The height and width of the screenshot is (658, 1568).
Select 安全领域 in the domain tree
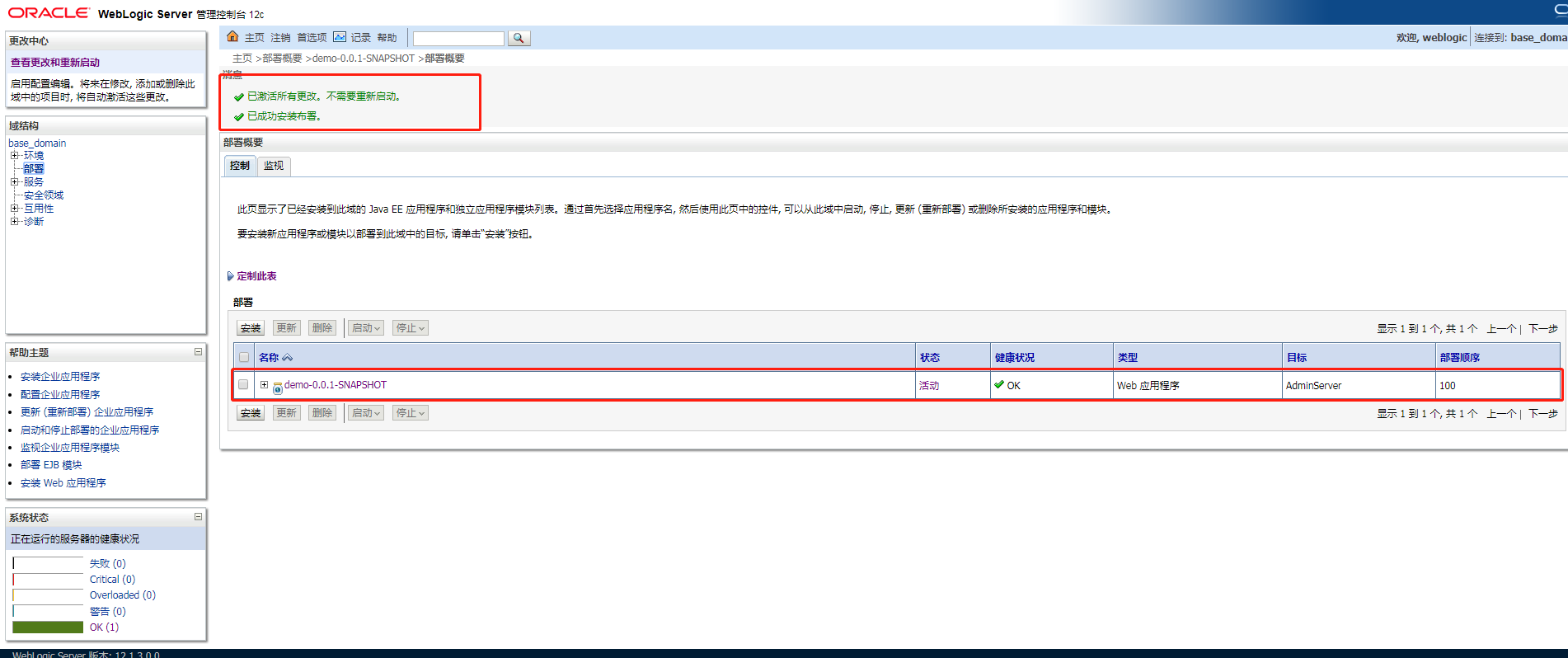click(x=44, y=195)
